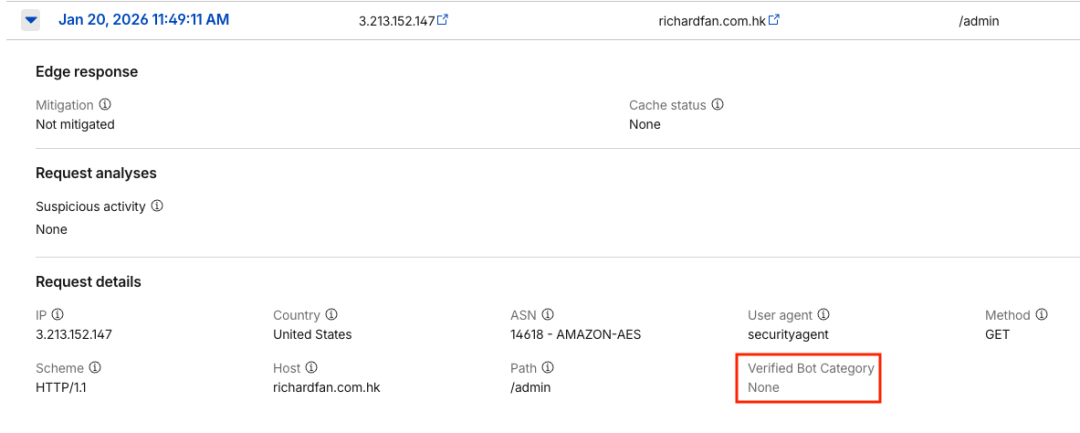Click info icon next to Scheme

[x=95, y=368]
